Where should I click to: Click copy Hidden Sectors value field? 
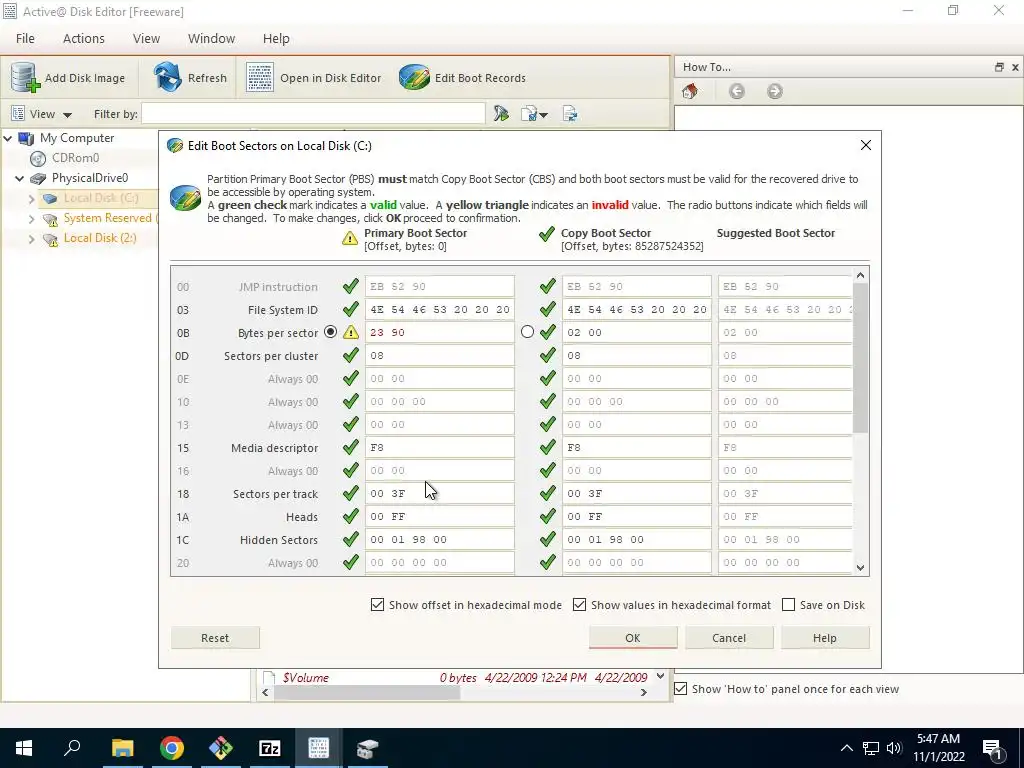tap(637, 539)
